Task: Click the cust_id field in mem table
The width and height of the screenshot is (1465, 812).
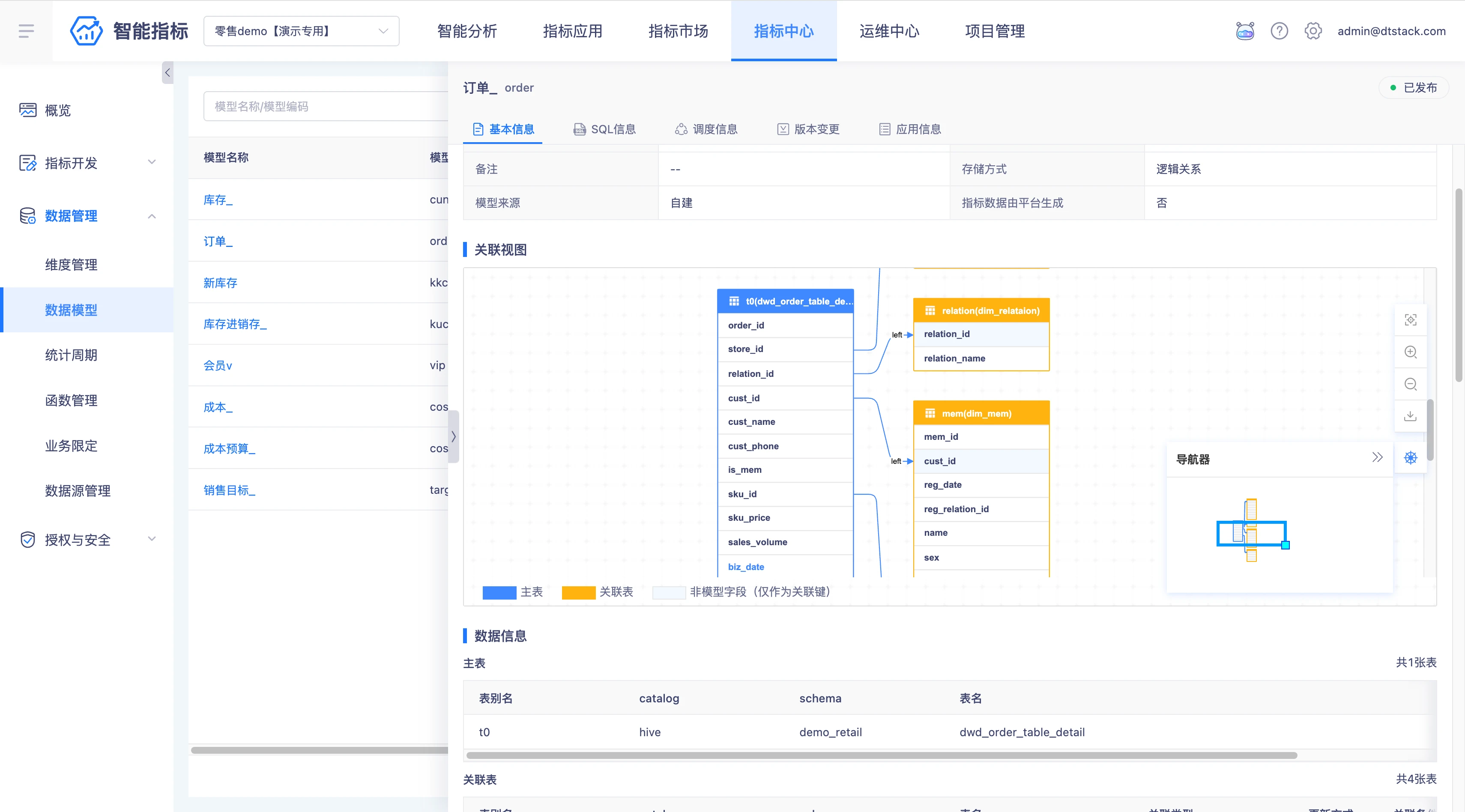Action: [x=981, y=460]
